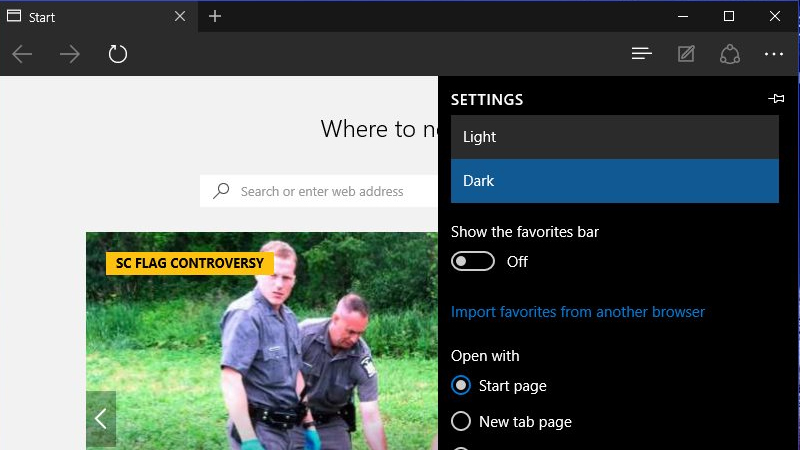
Task: Select Light in the theme dropdown
Action: click(614, 137)
